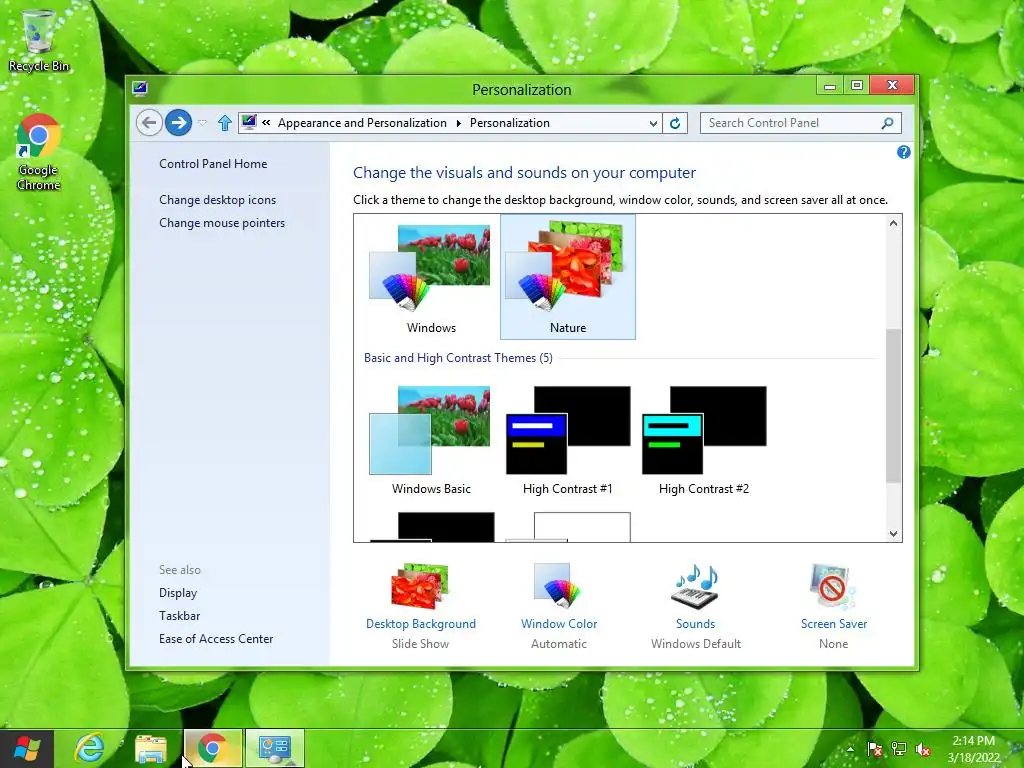1024x768 pixels.
Task: Select the Nature theme
Action: [x=568, y=278]
